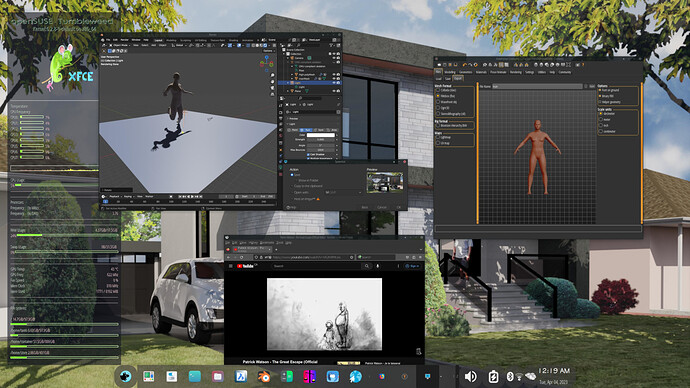This screenshot has height=388, width=690.
Task: Open the Export sub-tab in MakeHuman
Action: [458, 79]
